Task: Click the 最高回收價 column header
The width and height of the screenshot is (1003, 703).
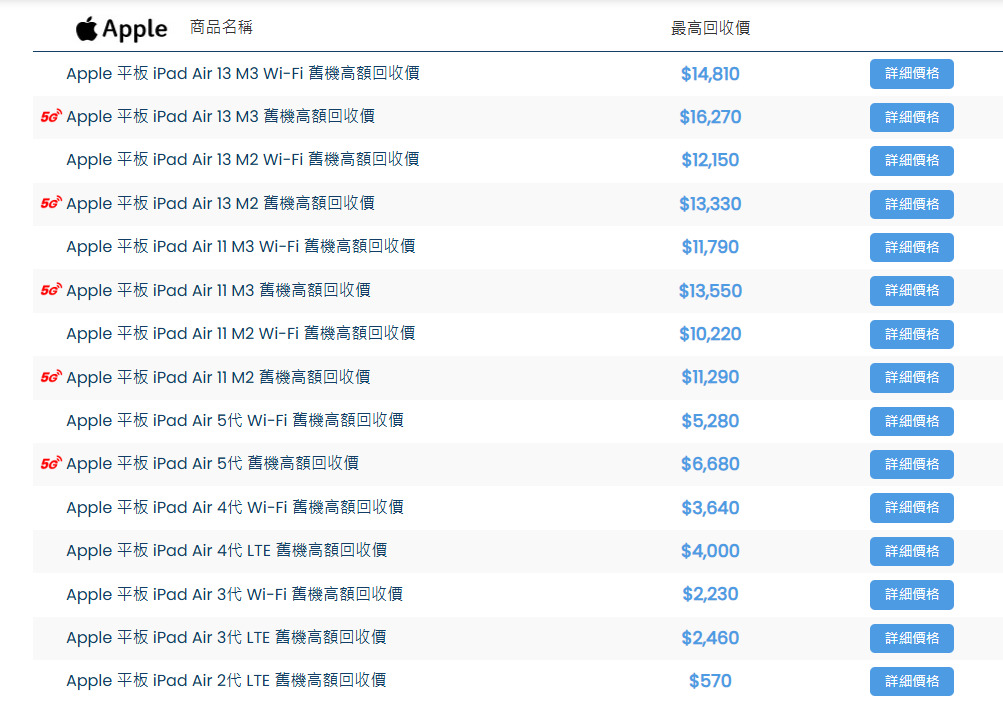Action: [x=710, y=28]
